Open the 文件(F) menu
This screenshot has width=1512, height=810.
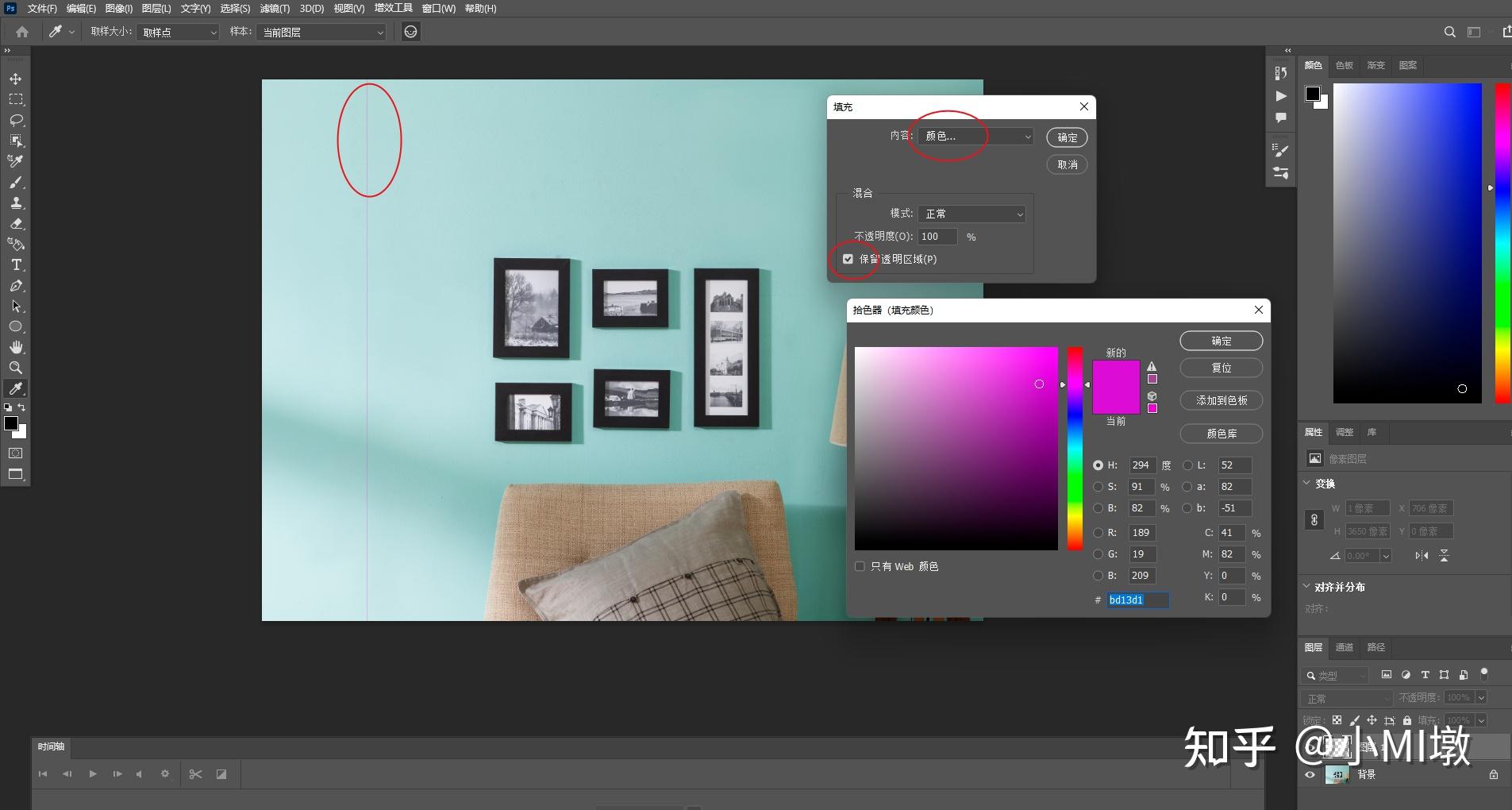coord(42,9)
